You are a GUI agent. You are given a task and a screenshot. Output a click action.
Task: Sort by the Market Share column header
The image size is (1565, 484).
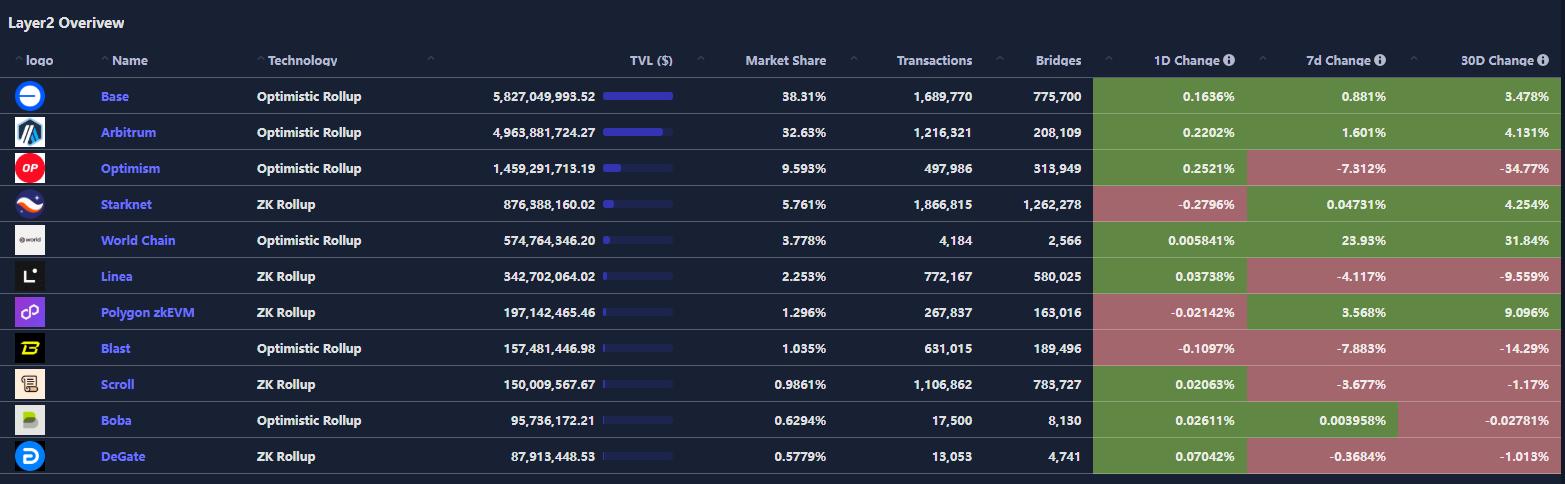pos(785,61)
